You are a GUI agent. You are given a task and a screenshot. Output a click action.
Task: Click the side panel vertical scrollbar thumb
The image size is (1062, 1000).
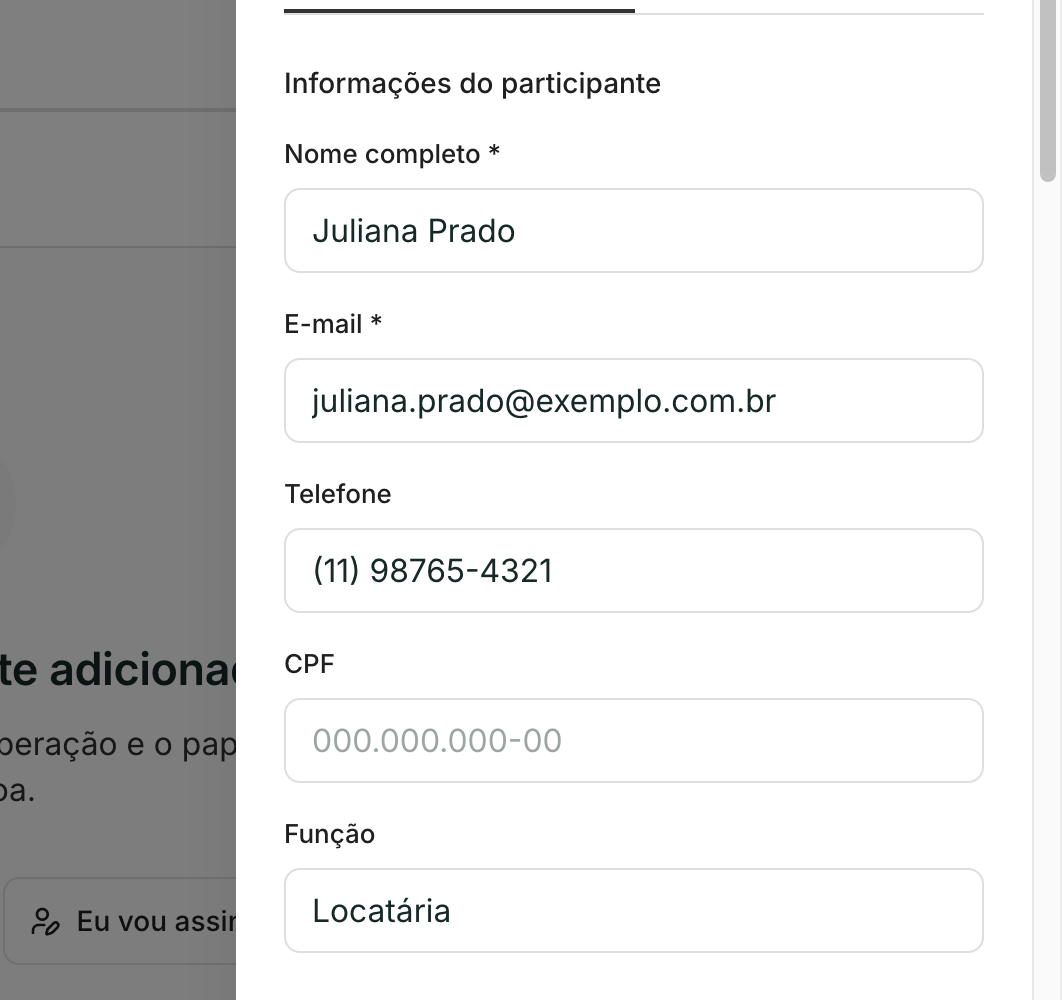[x=1048, y=91]
